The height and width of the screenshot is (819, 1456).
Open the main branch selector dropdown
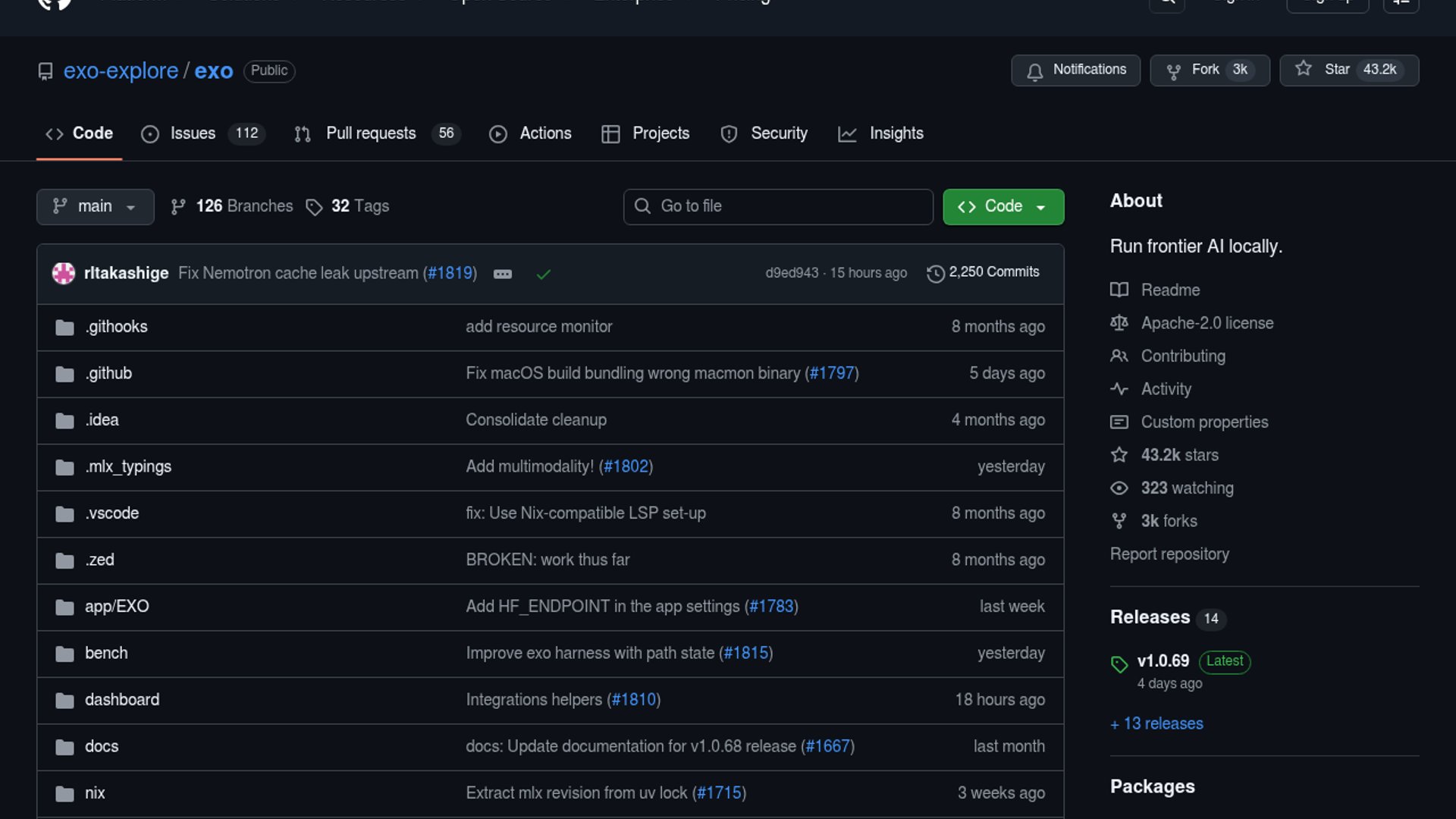(x=95, y=206)
